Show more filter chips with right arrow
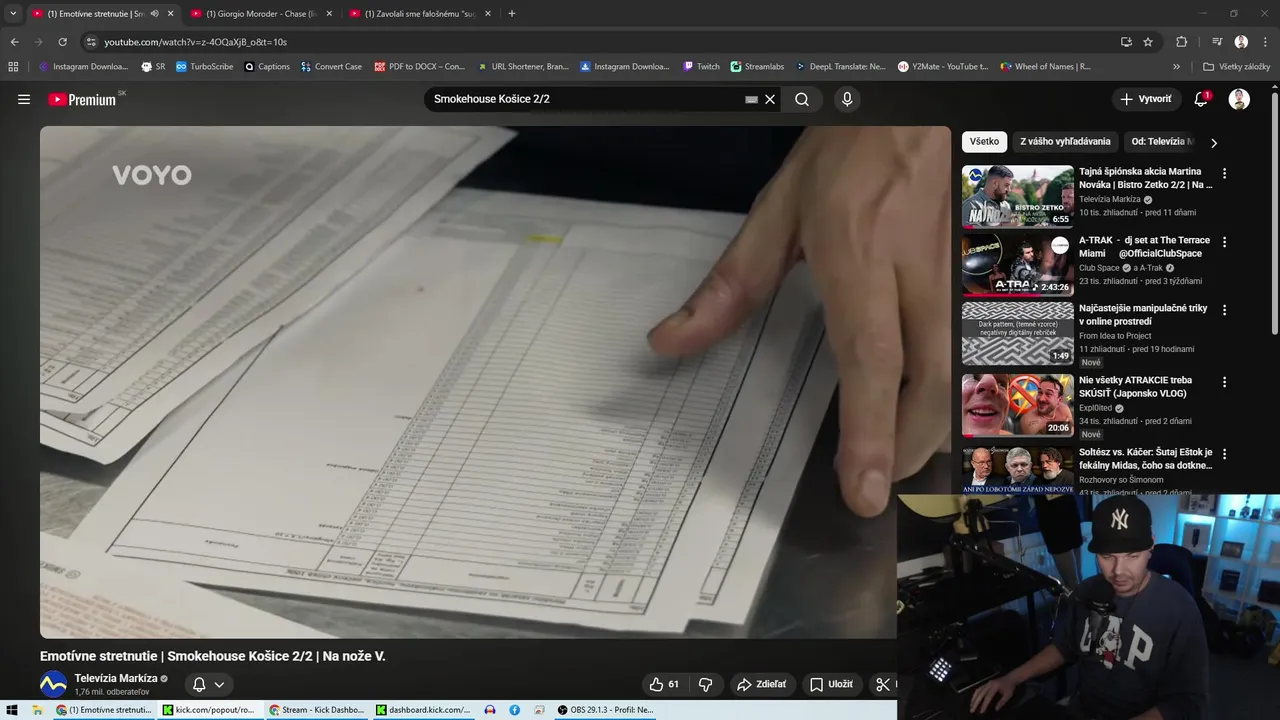 (x=1214, y=143)
